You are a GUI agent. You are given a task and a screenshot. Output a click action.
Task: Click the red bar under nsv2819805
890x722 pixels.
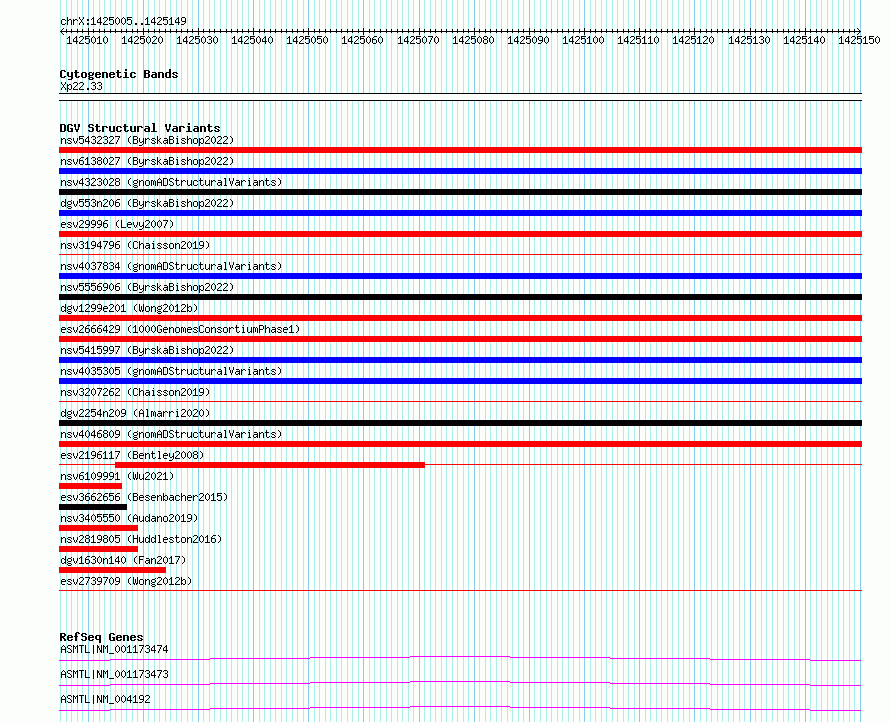coord(98,549)
